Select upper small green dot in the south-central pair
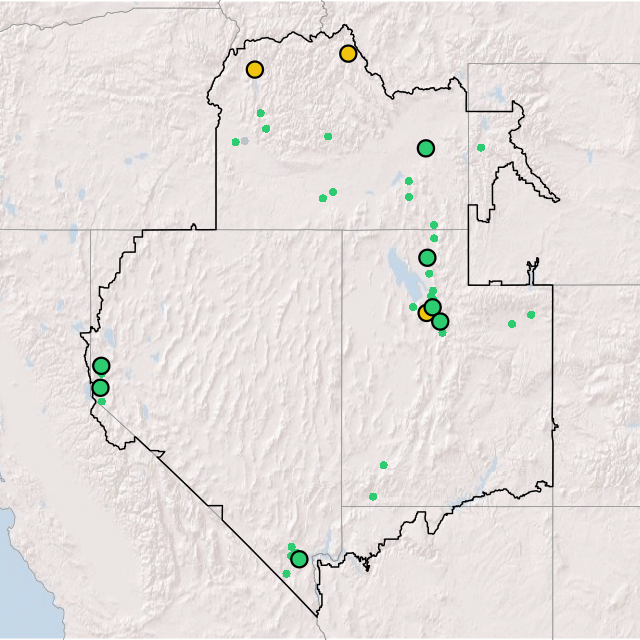Image resolution: width=640 pixels, height=640 pixels. pyautogui.click(x=383, y=465)
